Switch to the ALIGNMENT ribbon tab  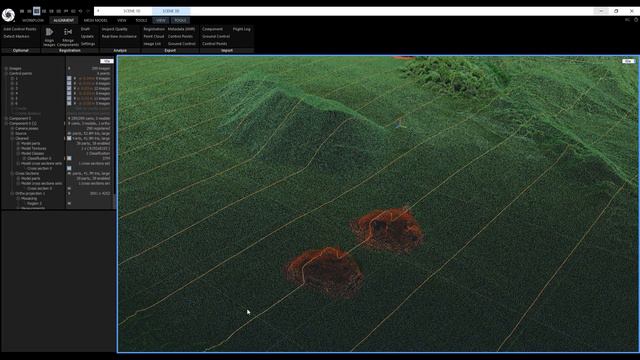(64, 20)
